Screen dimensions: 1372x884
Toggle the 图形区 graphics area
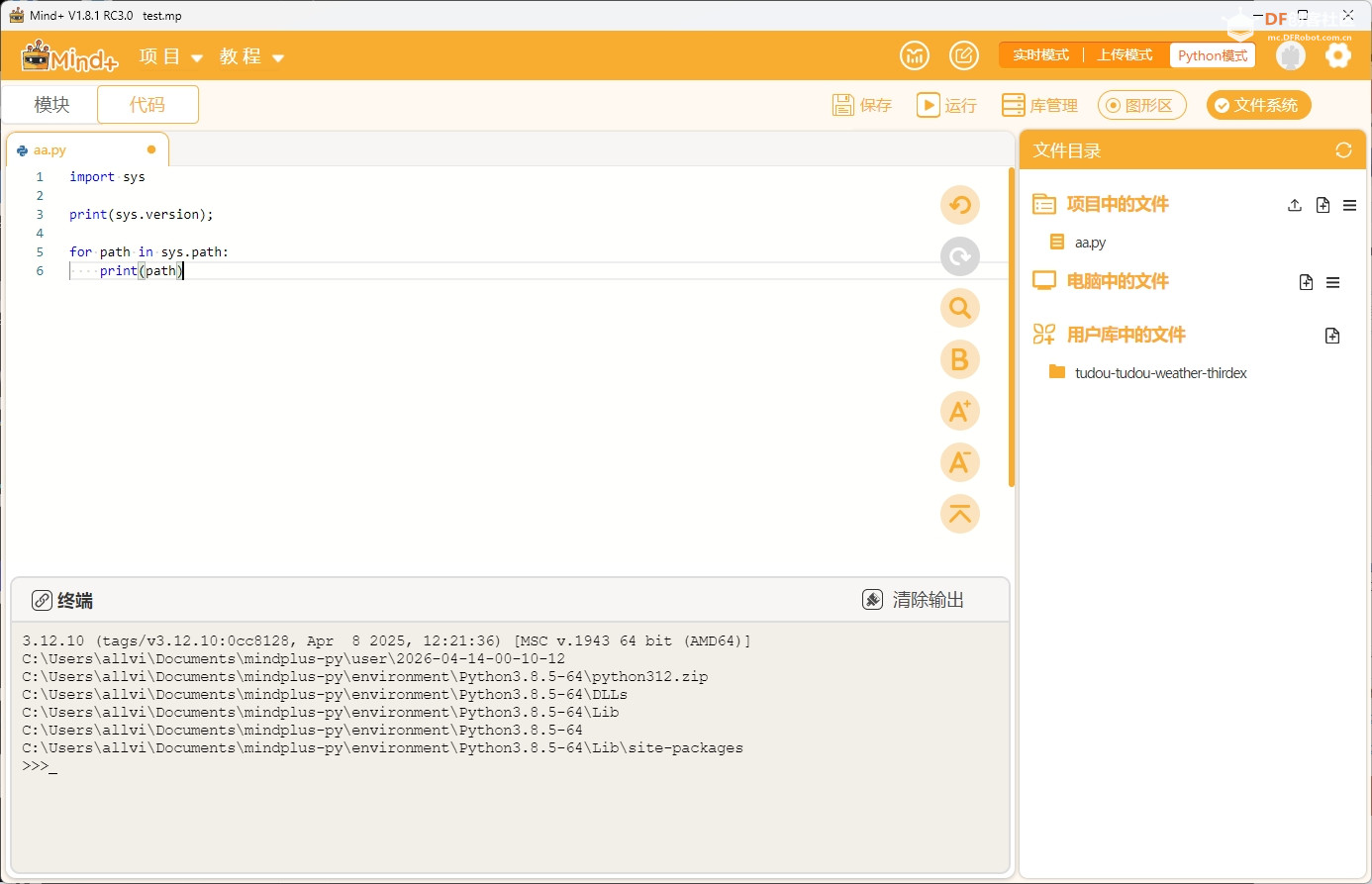point(1141,104)
